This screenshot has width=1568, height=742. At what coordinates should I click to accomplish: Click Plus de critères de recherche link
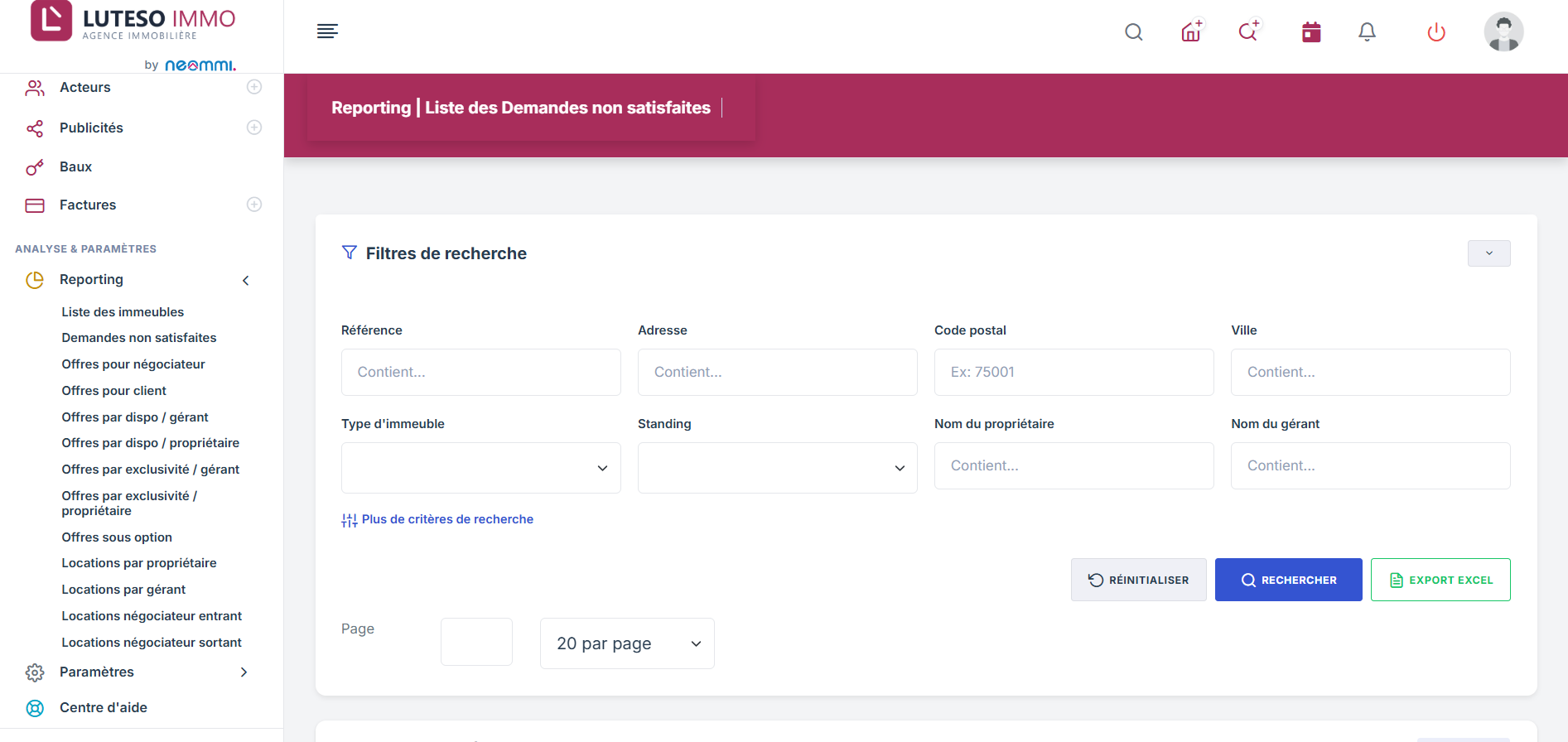[437, 520]
